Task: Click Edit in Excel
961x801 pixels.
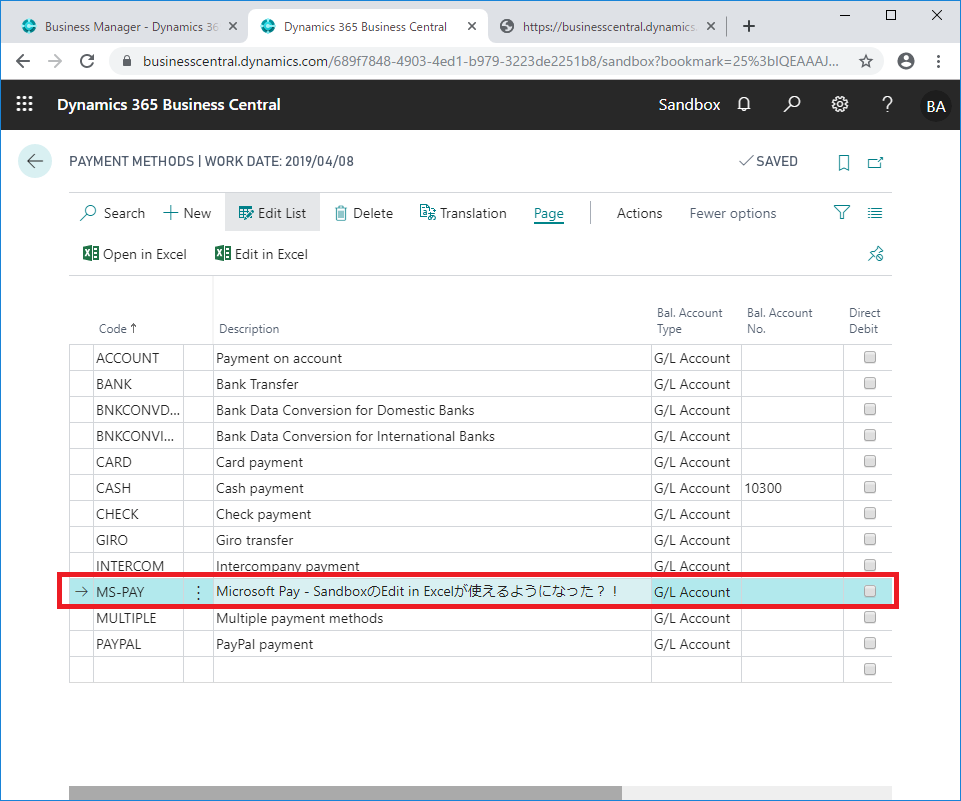Action: point(261,254)
